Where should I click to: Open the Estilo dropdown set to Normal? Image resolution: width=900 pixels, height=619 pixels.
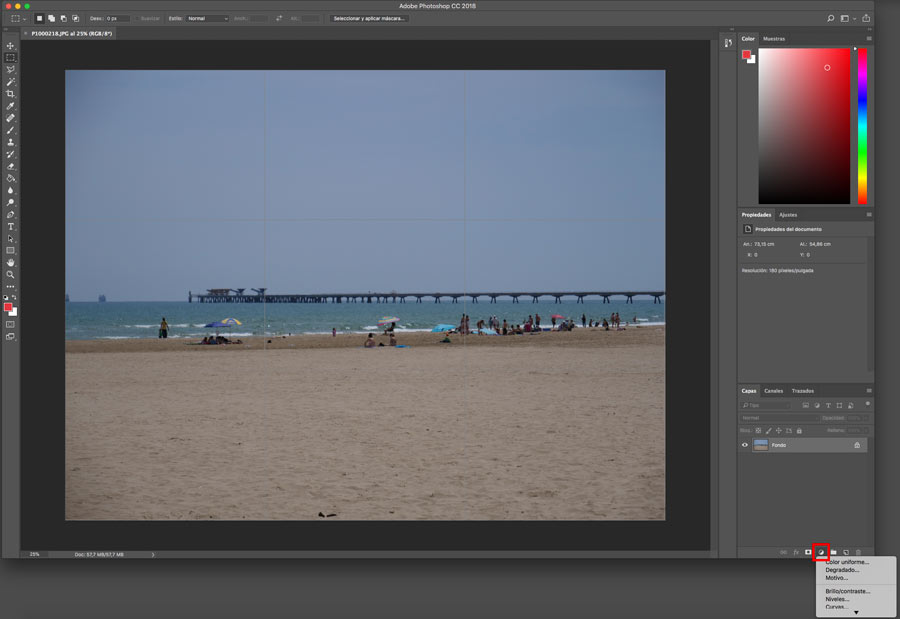tap(208, 18)
